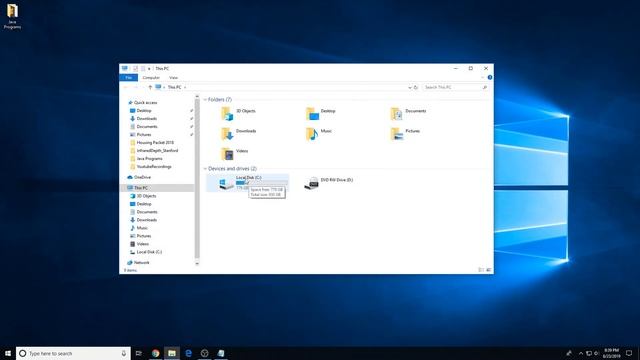
Task: Select OneDrive in navigation pane
Action: tap(142, 177)
